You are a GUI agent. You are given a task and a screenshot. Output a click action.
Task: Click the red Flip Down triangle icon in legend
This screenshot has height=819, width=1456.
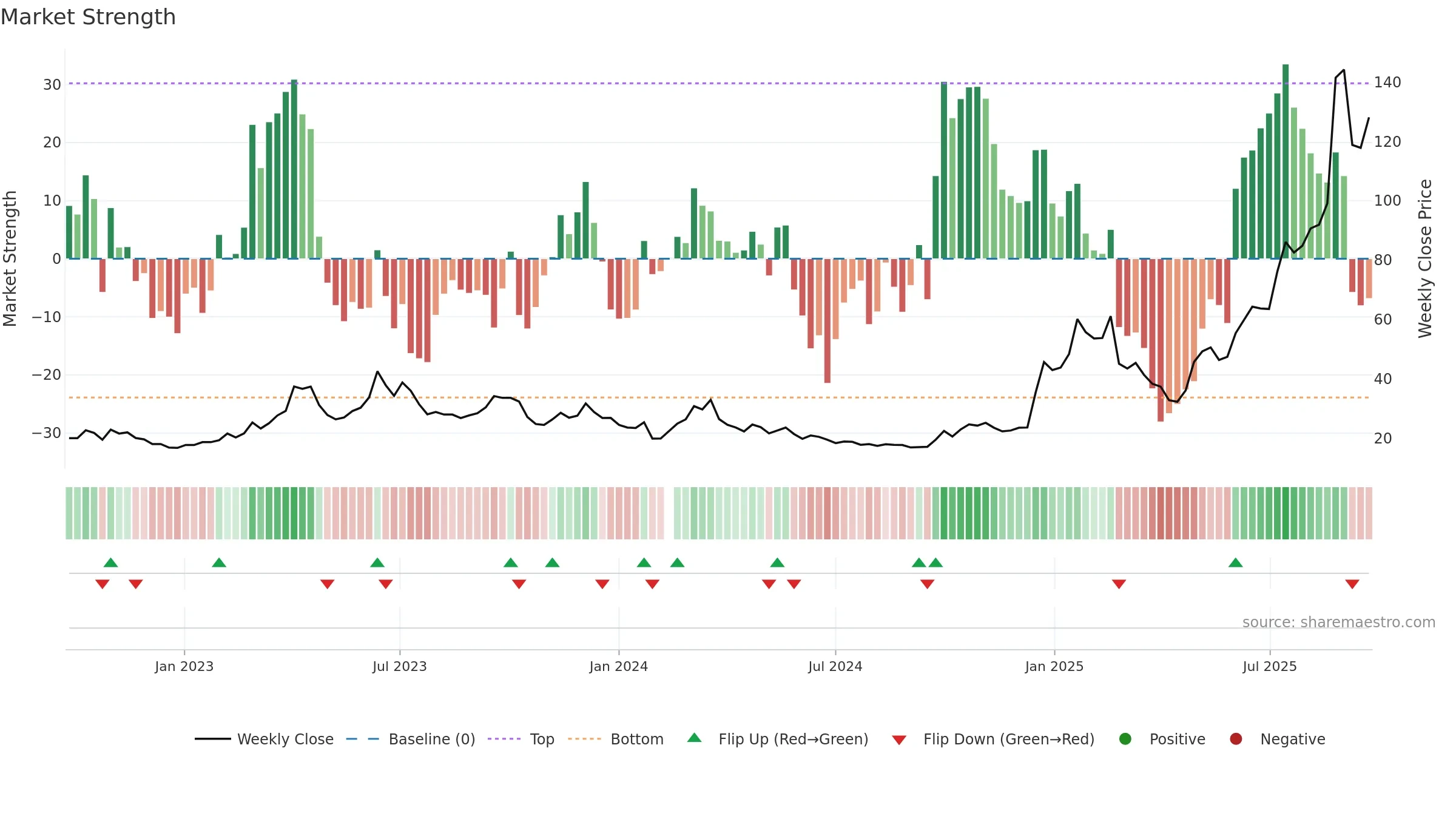point(900,740)
